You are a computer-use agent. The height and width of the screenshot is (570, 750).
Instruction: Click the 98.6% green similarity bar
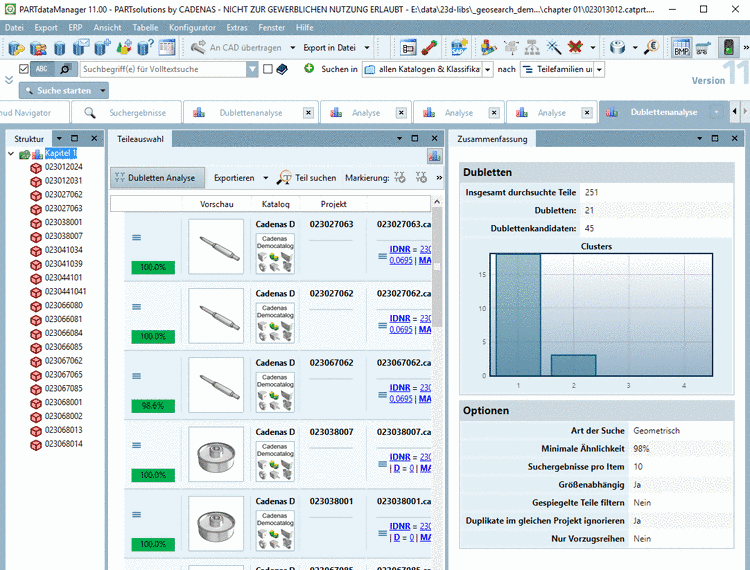pyautogui.click(x=153, y=406)
